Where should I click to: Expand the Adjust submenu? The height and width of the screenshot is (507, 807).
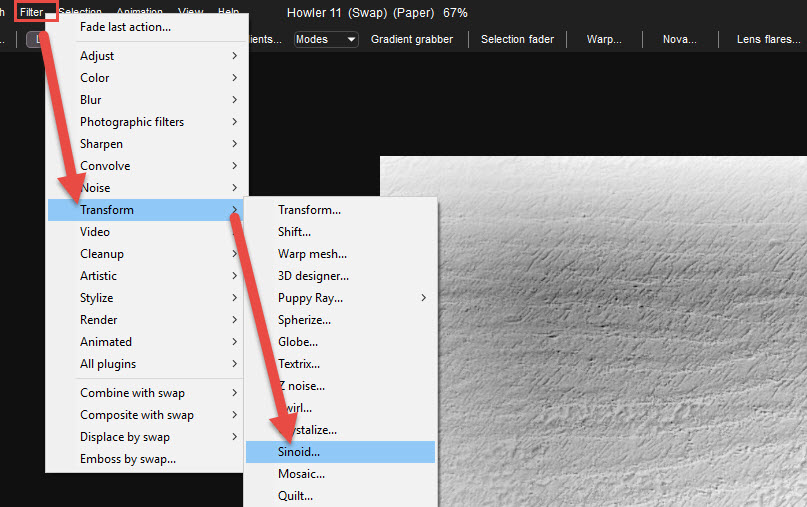pos(97,56)
